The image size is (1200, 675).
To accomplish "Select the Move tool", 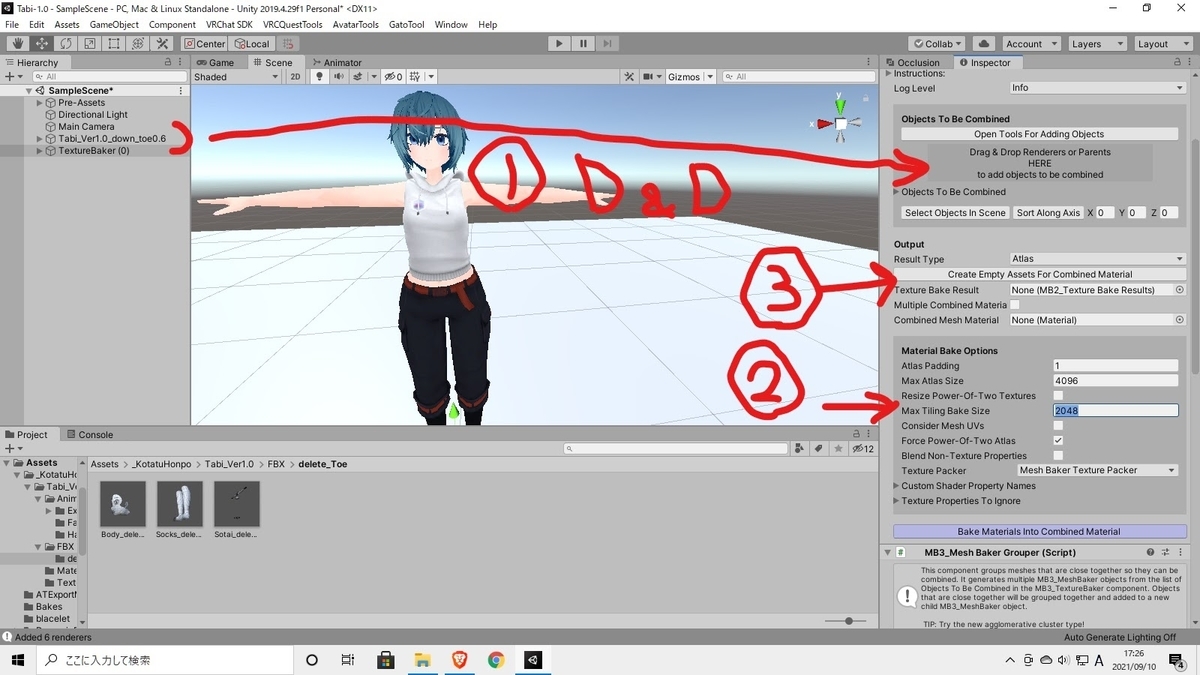I will [42, 44].
